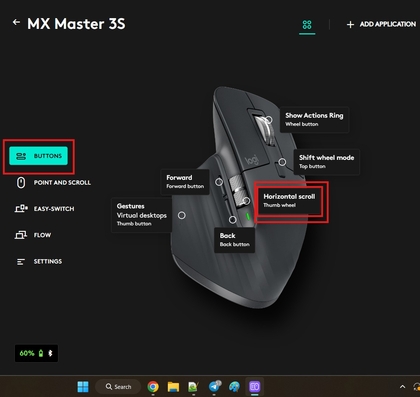Image resolution: width=420 pixels, height=397 pixels.
Task: Go back using the arrow beside MX Master 3S
Action: click(16, 22)
